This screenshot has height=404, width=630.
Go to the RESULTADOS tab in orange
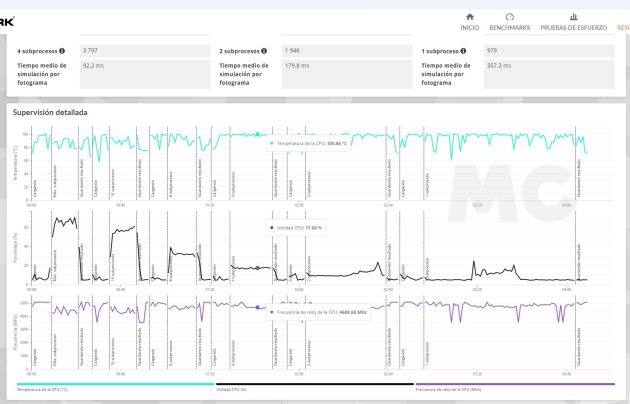[x=624, y=28]
